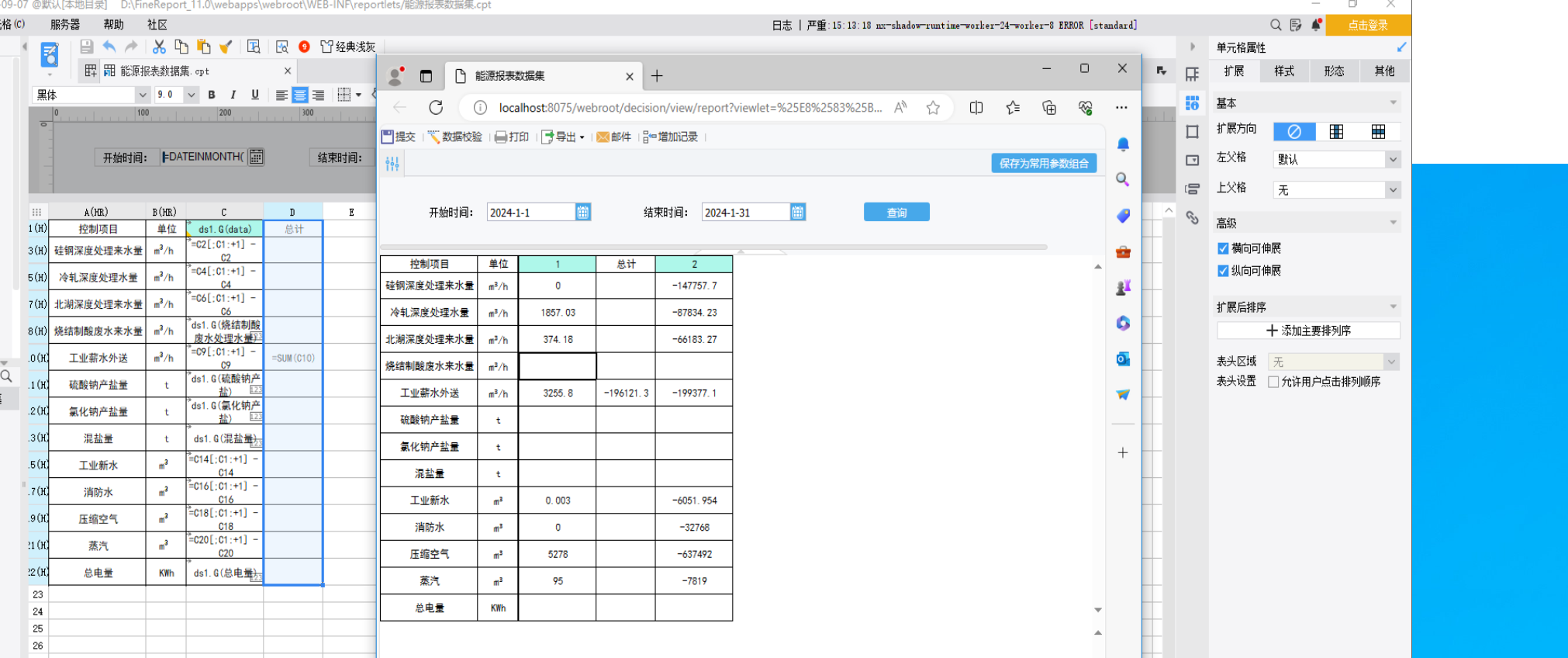
Task: Select no-expansion direction option
Action: click(x=1294, y=131)
